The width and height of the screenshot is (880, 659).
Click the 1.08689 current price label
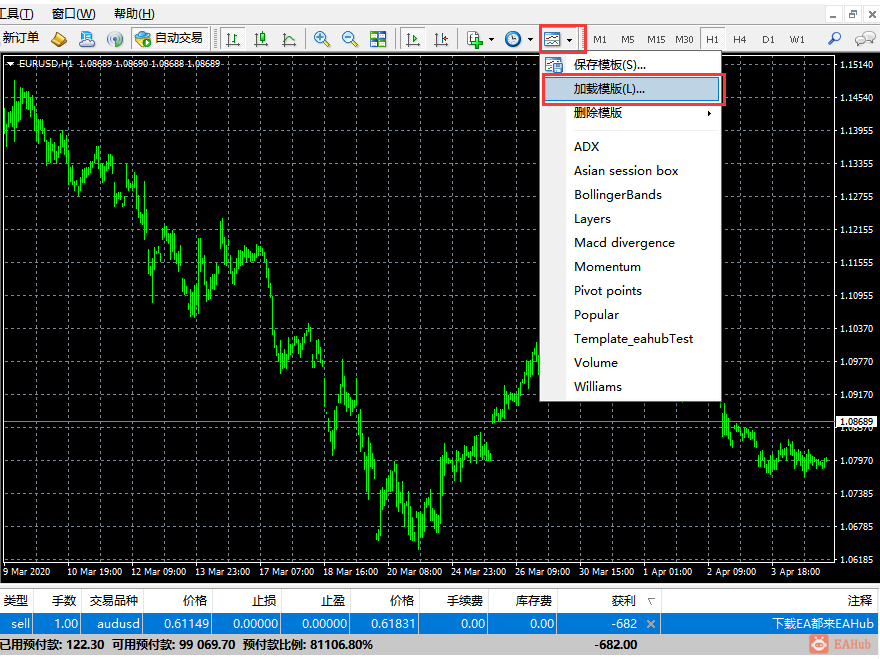point(856,422)
